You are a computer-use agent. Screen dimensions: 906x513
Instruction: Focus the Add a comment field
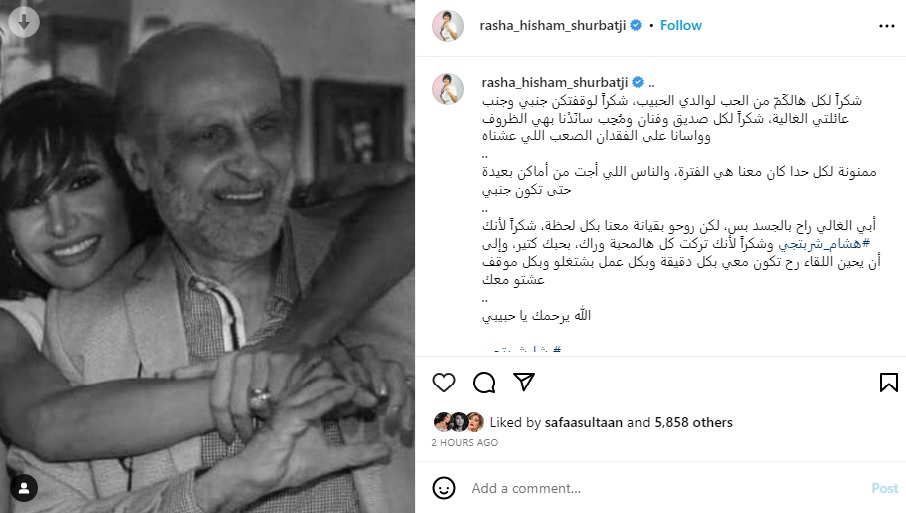(x=664, y=488)
